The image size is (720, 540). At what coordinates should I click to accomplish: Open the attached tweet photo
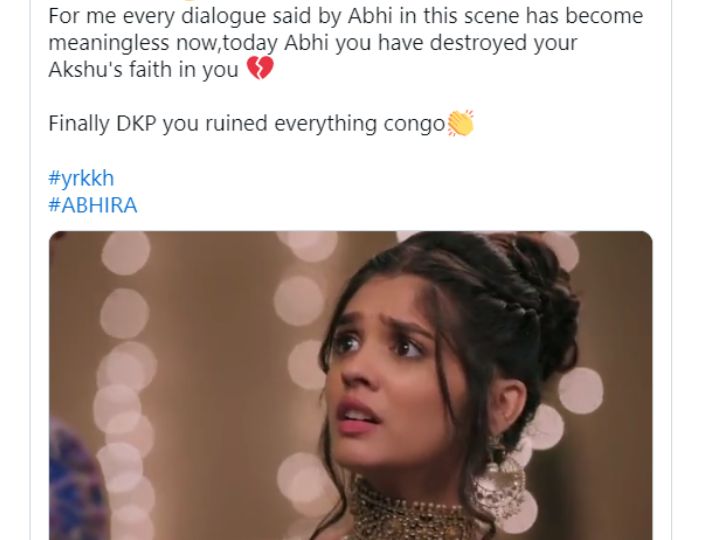coord(350,385)
